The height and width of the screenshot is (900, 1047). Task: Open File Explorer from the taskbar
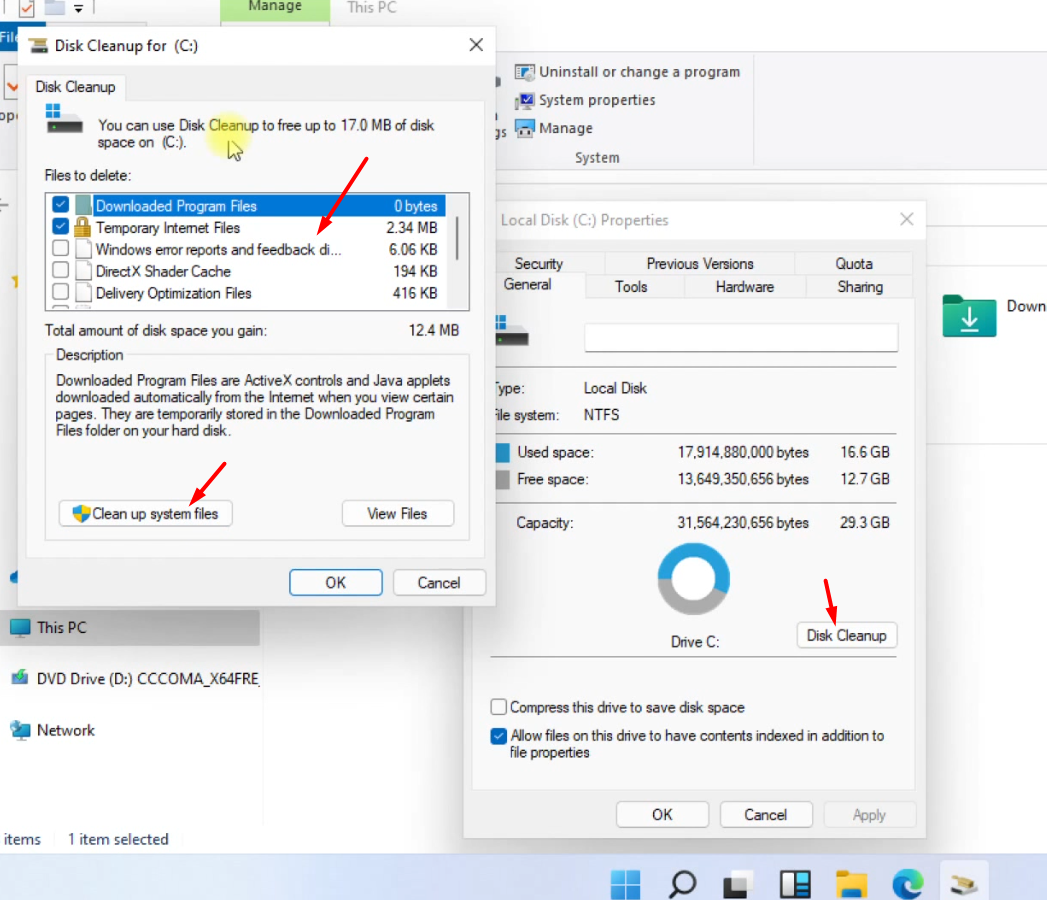click(851, 884)
